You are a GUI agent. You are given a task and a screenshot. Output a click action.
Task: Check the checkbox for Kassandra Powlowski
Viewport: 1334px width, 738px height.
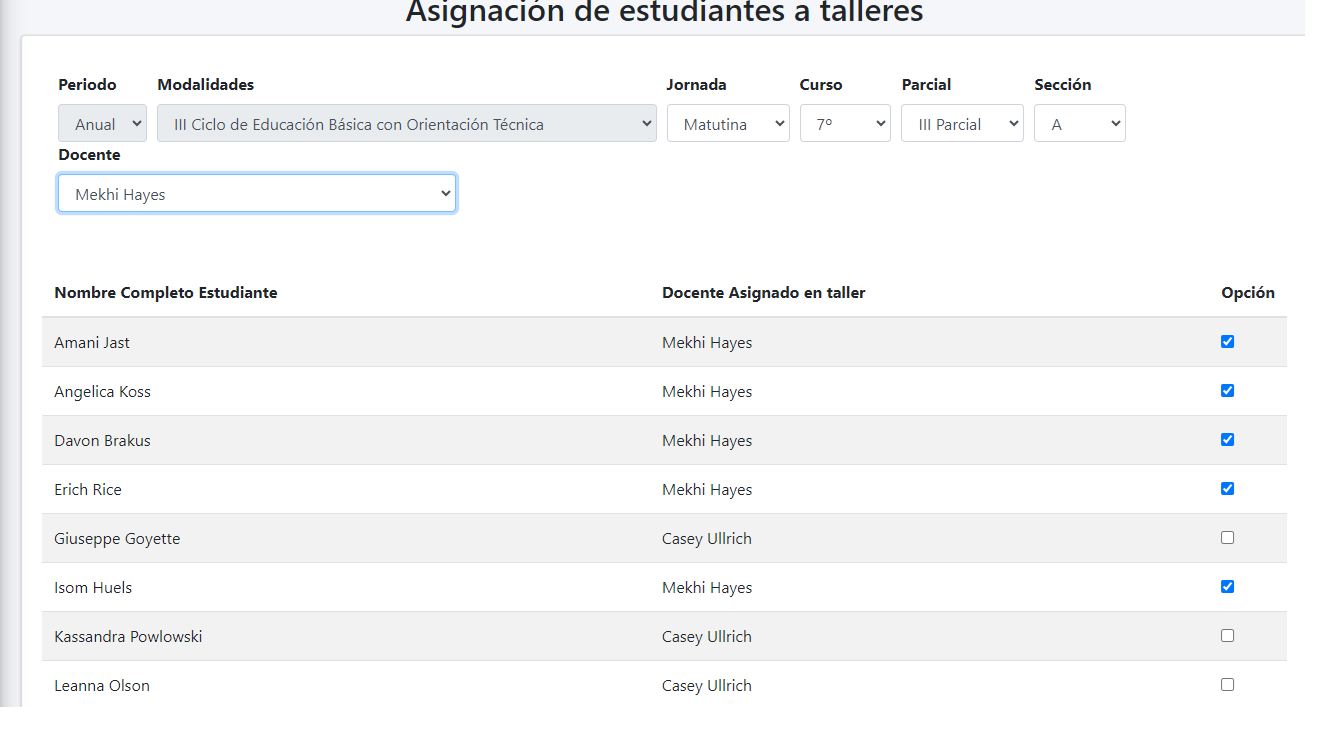click(1227, 636)
